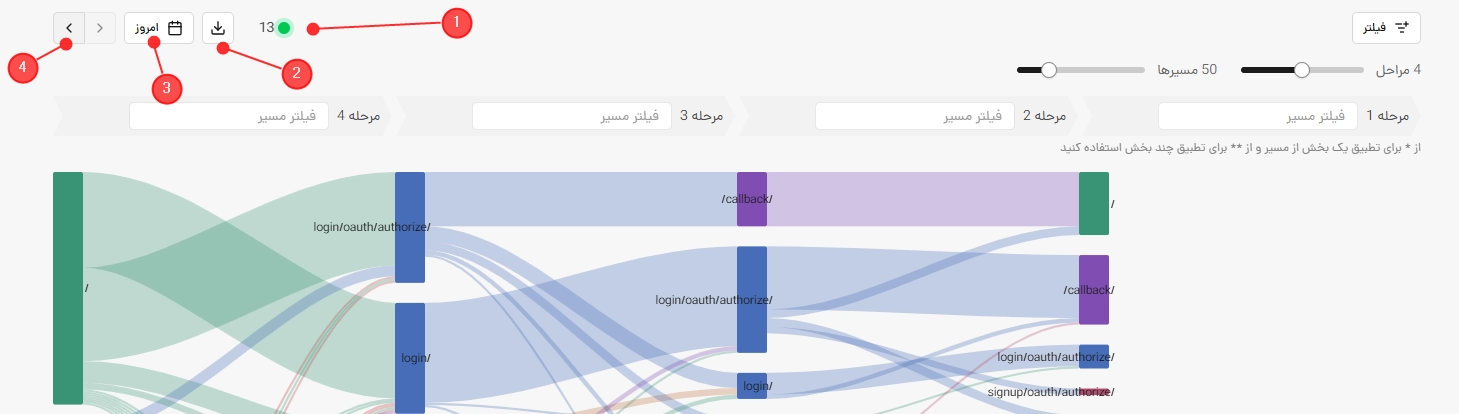This screenshot has height=414, width=1459.
Task: Adjust the مسیرها paths slider handle
Action: (x=1048, y=70)
